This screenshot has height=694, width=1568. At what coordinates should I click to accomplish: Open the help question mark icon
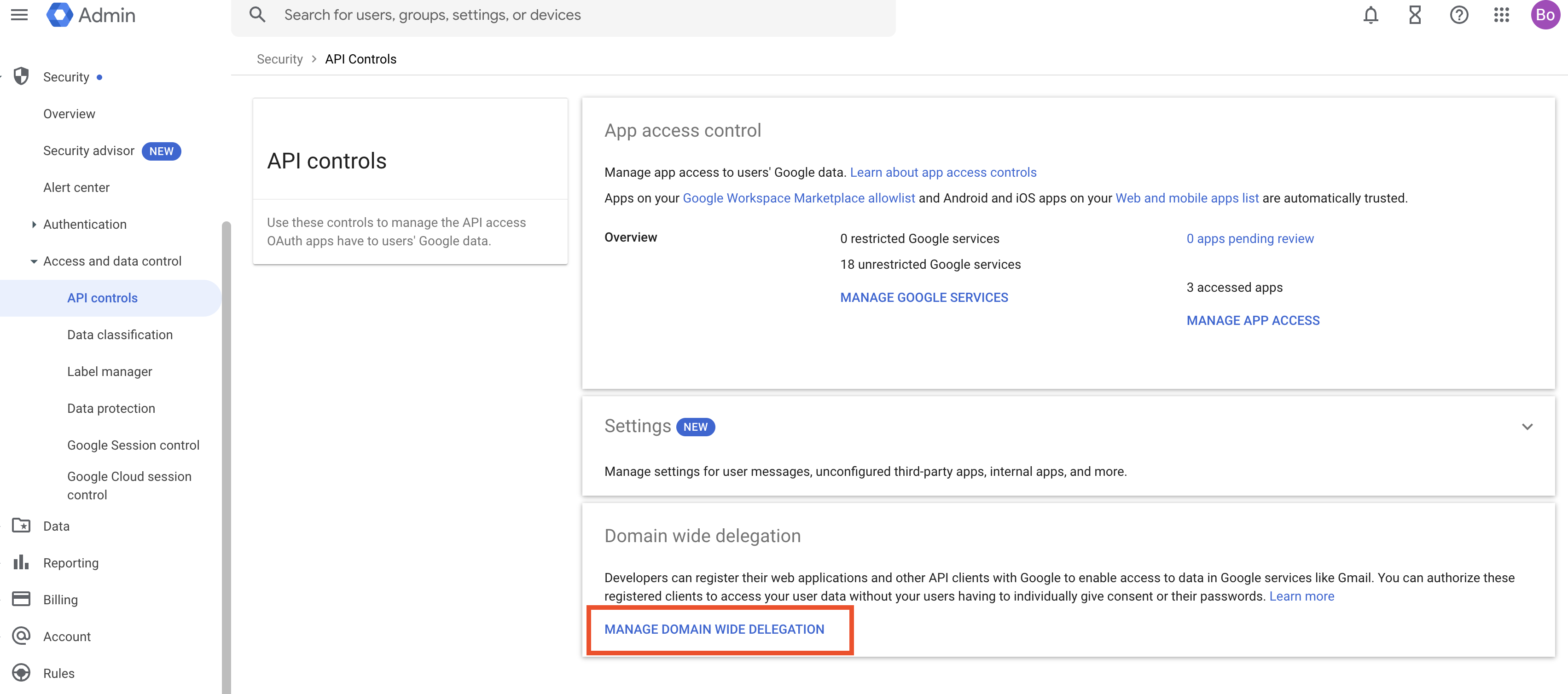[1458, 15]
